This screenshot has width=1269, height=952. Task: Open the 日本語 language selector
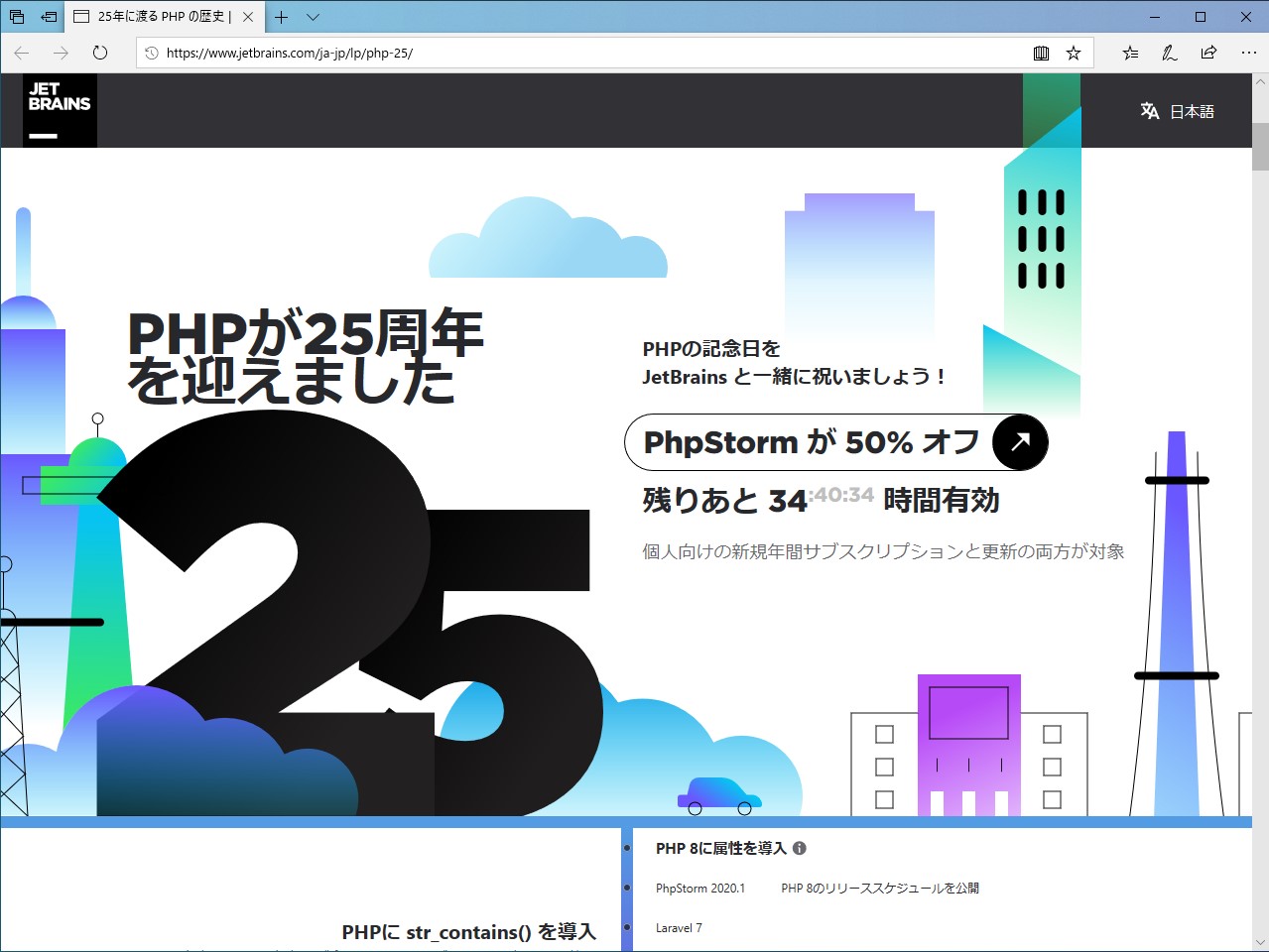click(x=1195, y=111)
